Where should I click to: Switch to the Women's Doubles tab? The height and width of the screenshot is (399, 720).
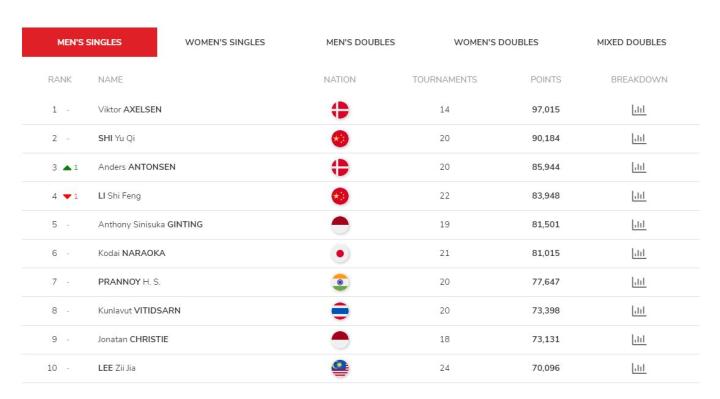(x=496, y=42)
